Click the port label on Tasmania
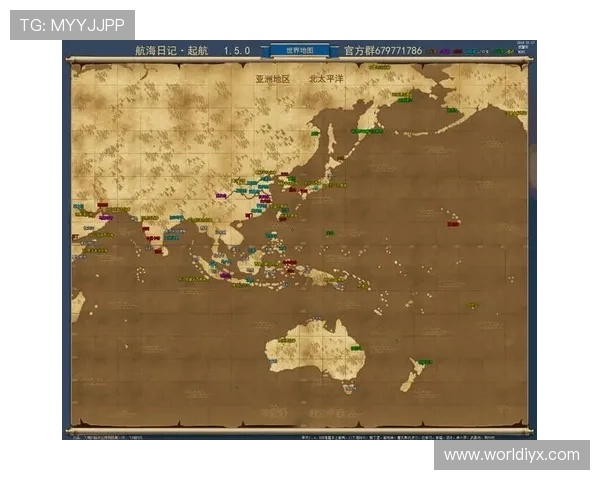 (350, 389)
